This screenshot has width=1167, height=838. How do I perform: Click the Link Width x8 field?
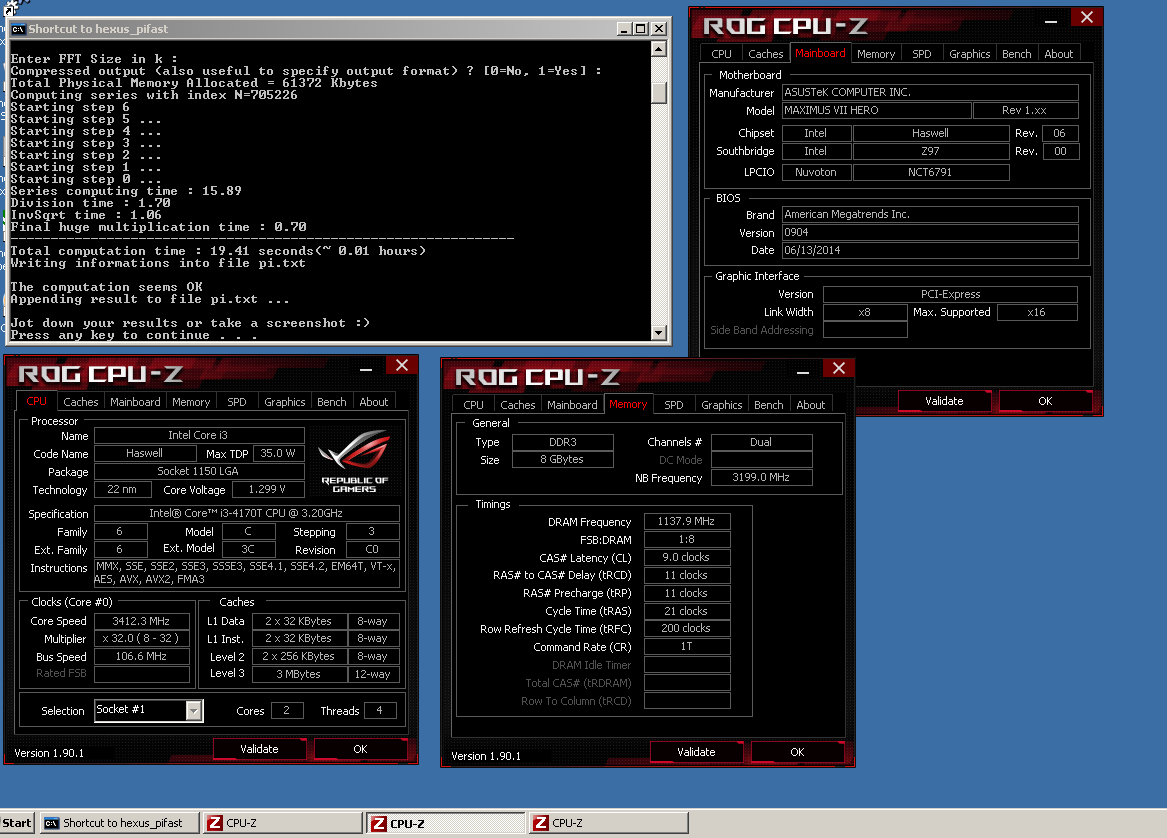tap(865, 313)
